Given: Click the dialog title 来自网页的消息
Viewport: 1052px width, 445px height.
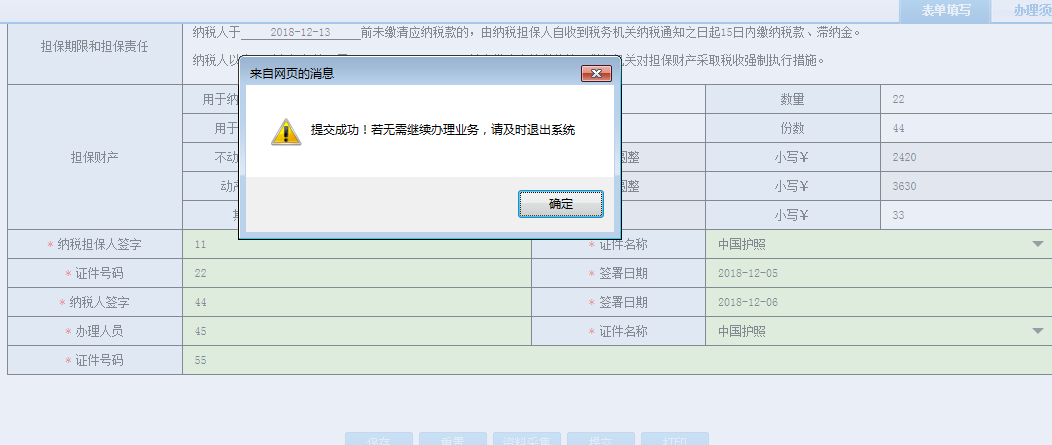Looking at the screenshot, I should click(292, 74).
